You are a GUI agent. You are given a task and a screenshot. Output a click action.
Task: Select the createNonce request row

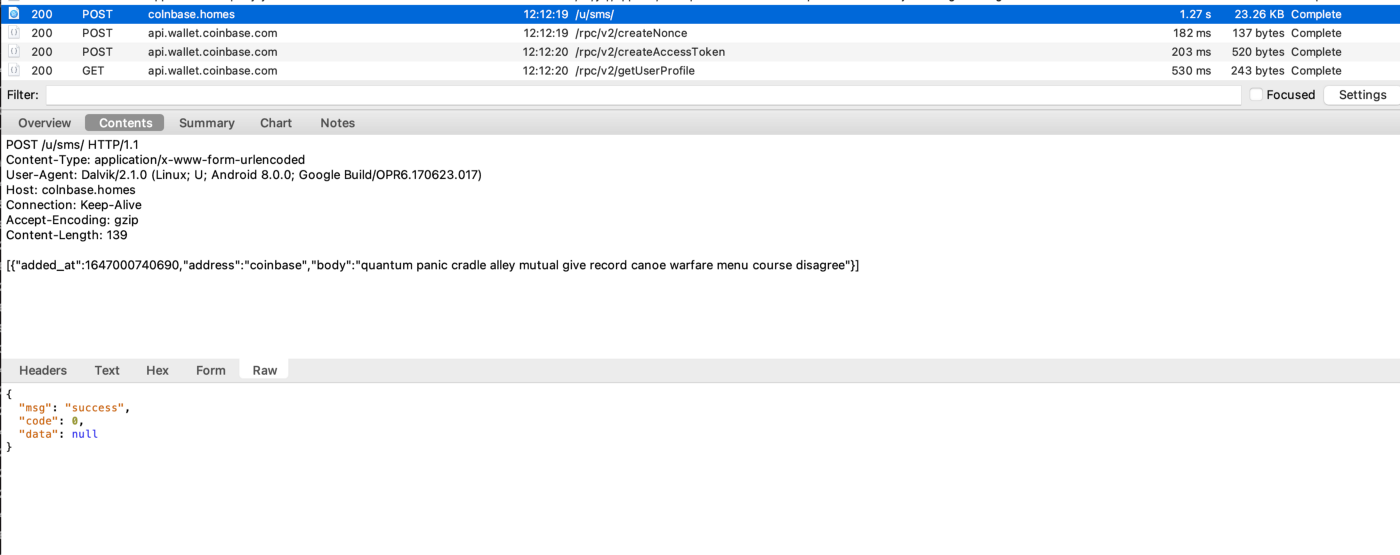pos(700,33)
